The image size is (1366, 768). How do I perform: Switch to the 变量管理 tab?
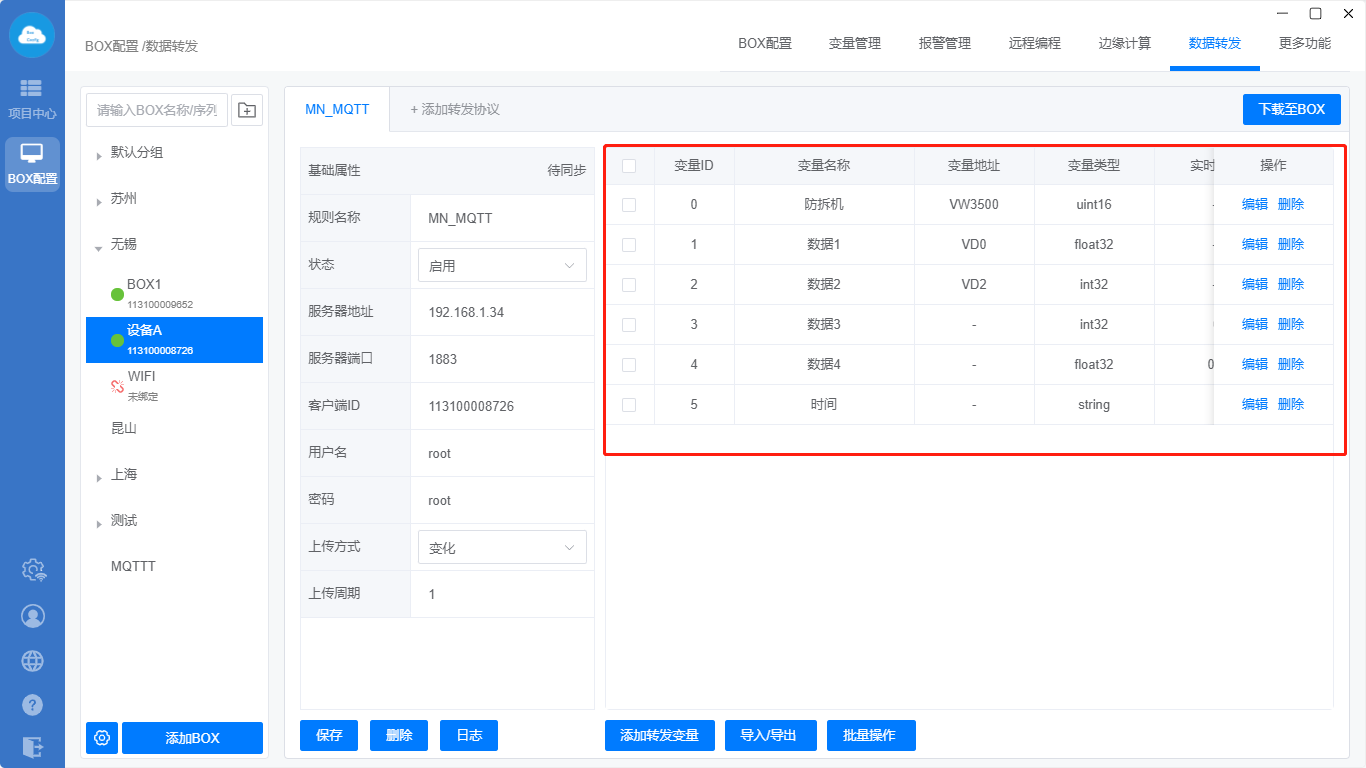click(x=854, y=43)
